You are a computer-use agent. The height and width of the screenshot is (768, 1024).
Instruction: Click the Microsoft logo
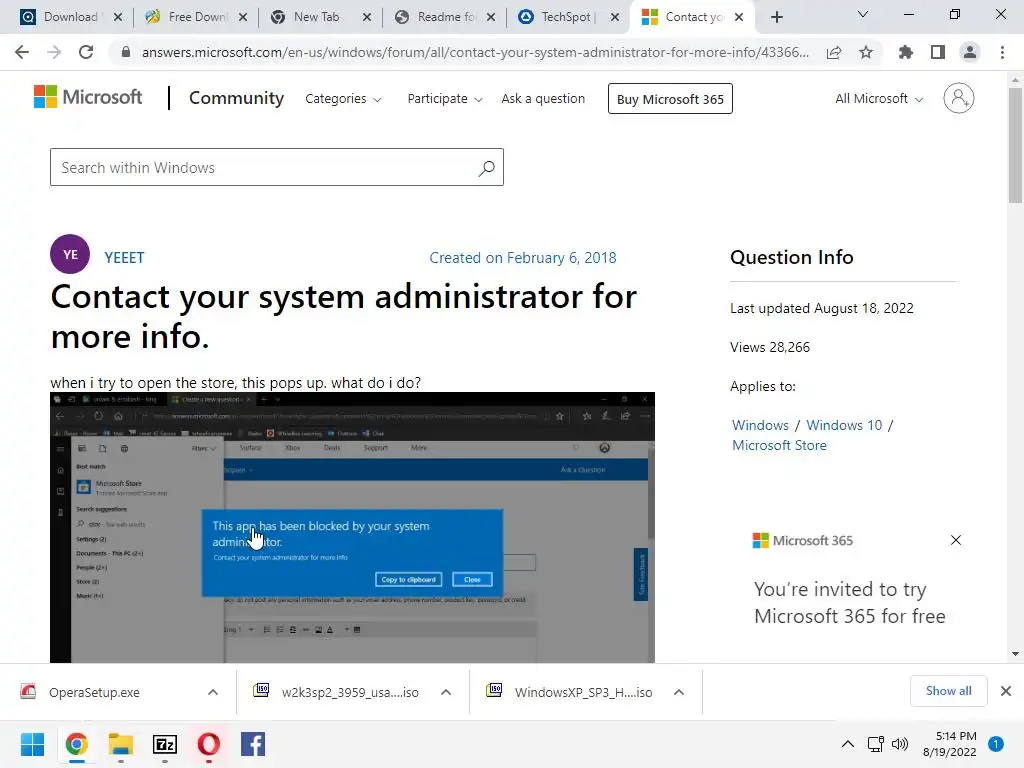88,97
